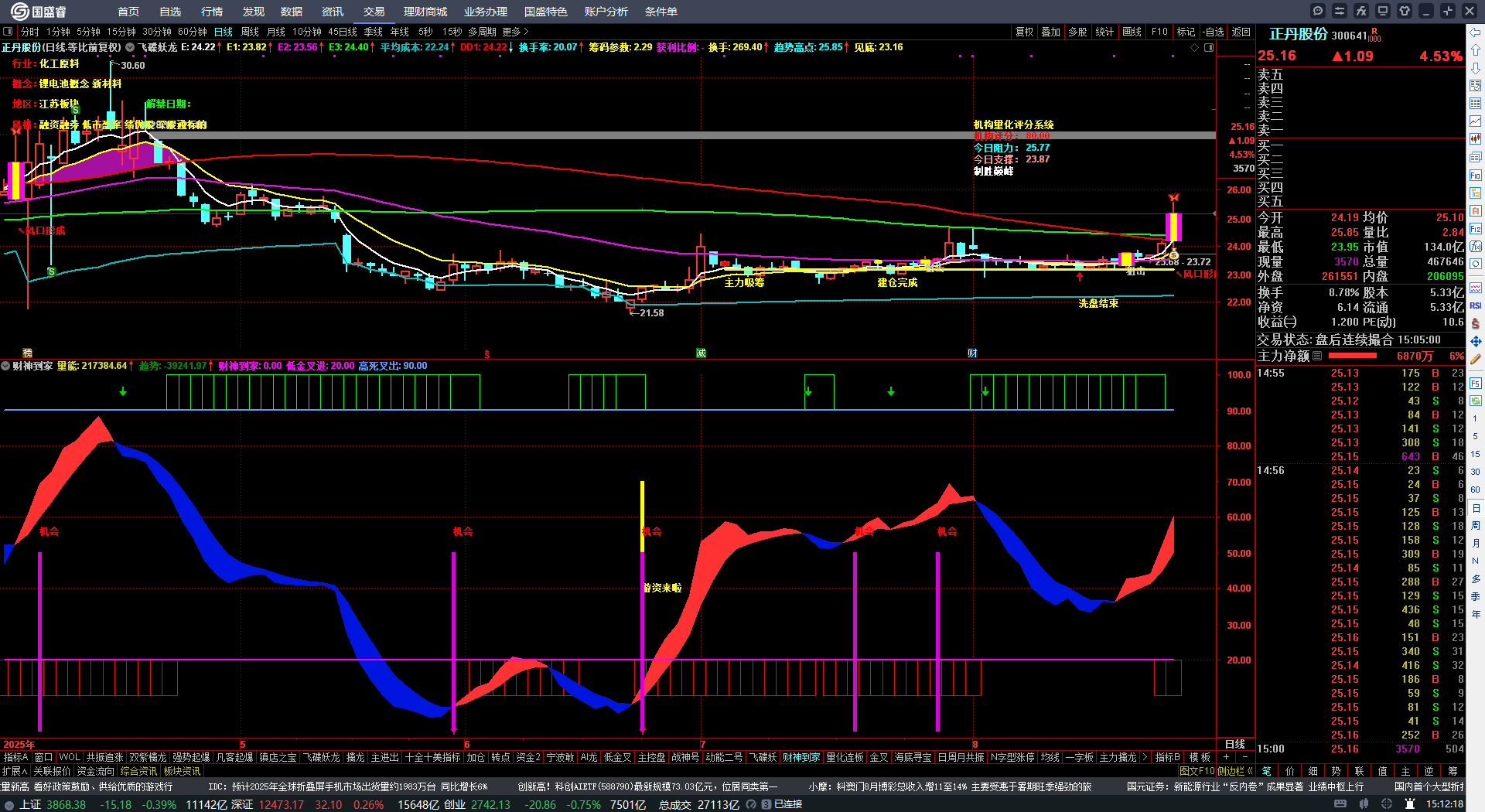Click the zoom-out minus button below chart
The image size is (1485, 812).
(x=1244, y=757)
